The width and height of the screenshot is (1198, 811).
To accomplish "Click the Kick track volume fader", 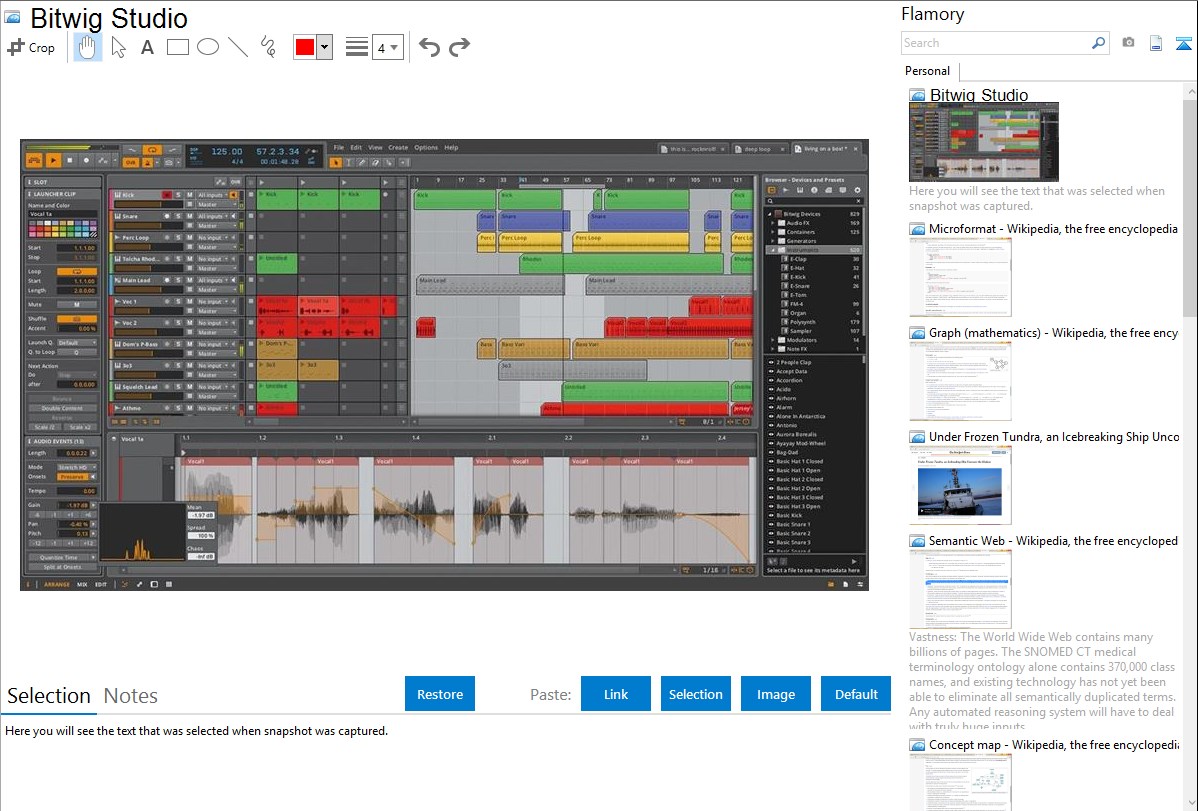I will pos(148,204).
